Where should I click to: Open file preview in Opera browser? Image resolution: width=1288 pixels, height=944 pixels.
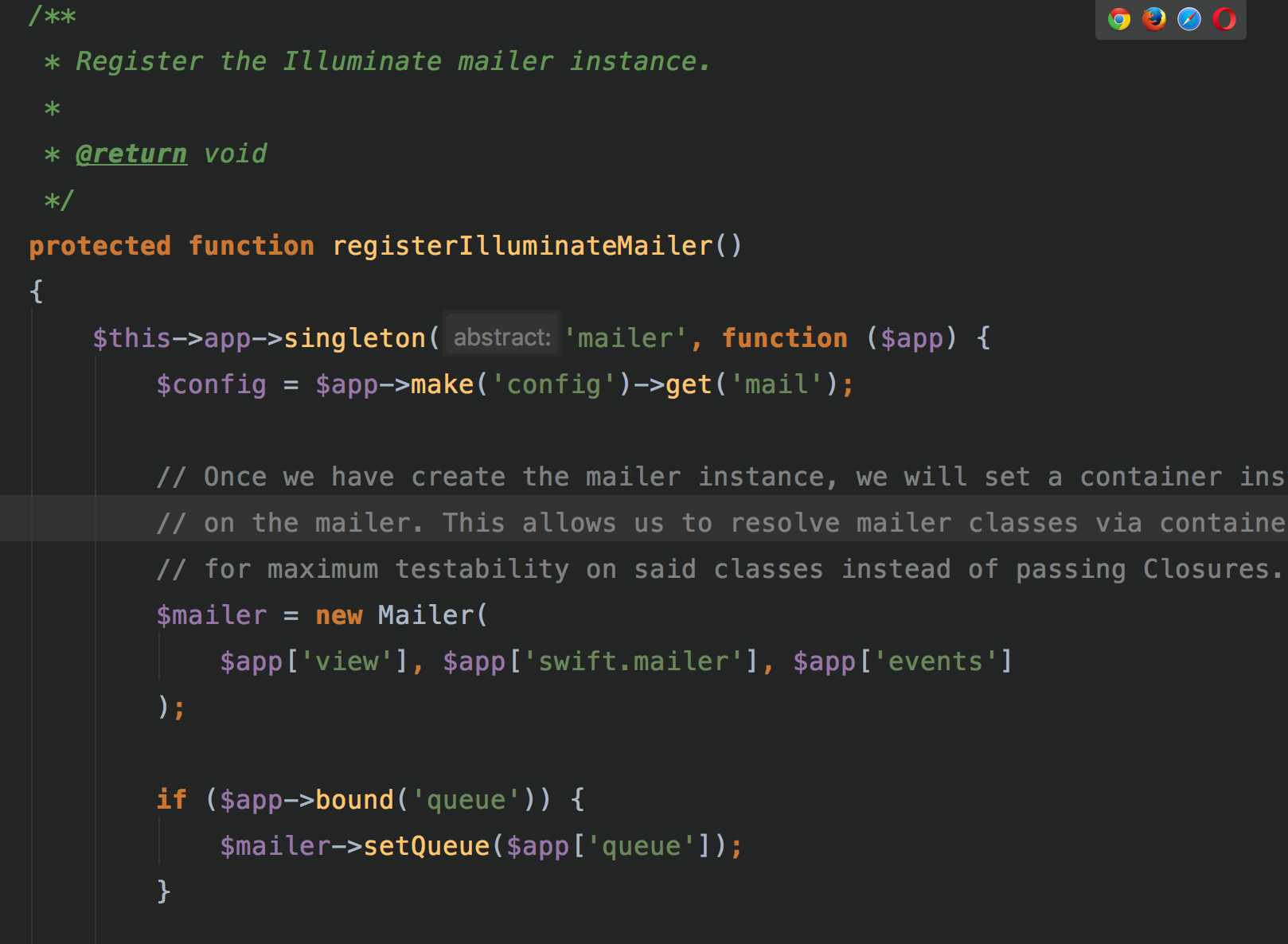pos(1224,18)
